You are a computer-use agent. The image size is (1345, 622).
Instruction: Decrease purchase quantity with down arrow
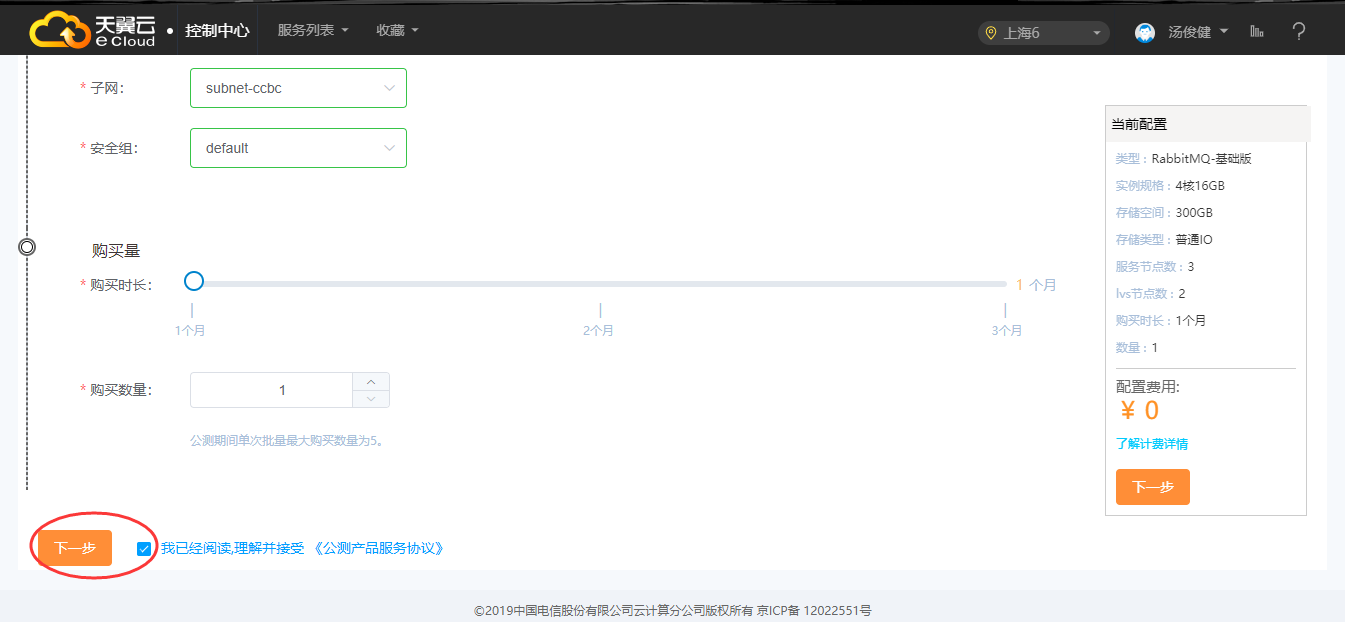(371, 399)
